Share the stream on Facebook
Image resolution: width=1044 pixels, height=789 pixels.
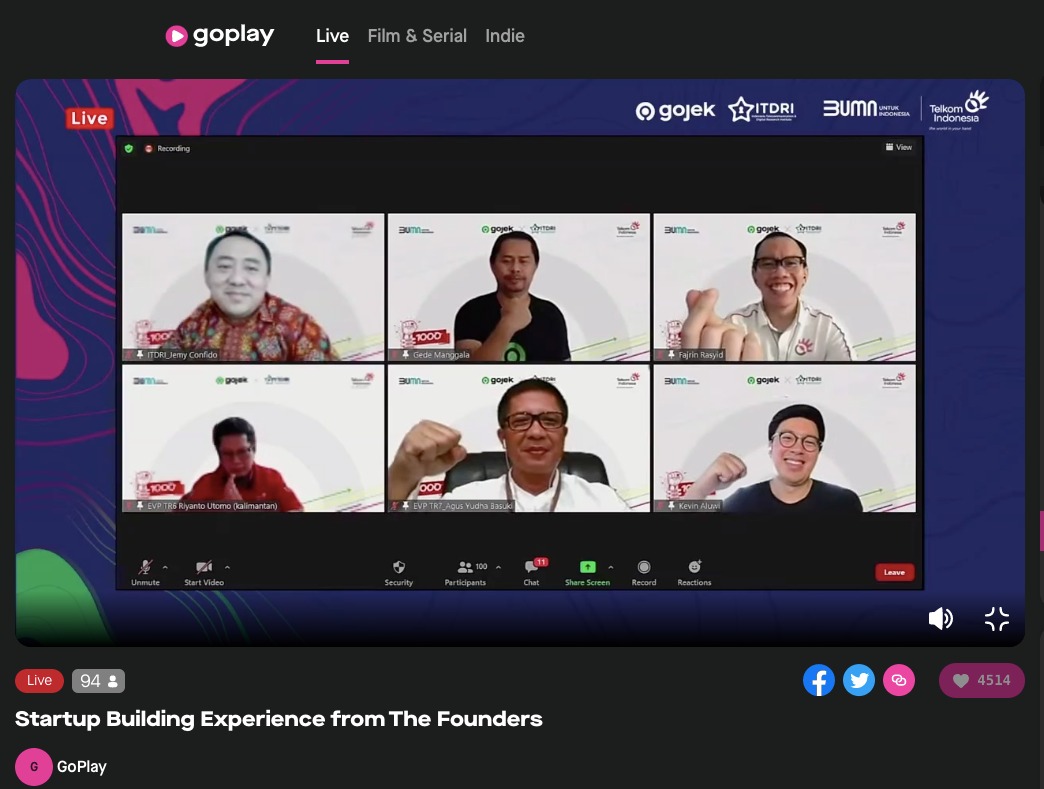(x=818, y=680)
